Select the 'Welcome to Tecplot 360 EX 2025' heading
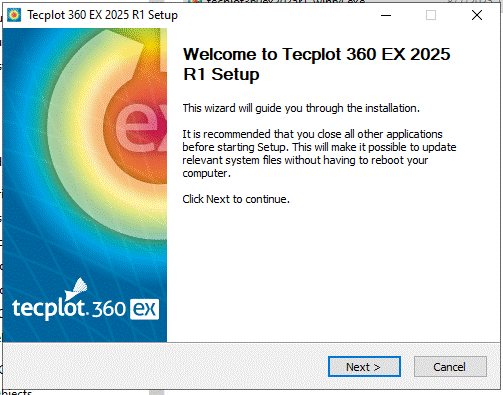The image size is (503, 395). pyautogui.click(x=316, y=64)
